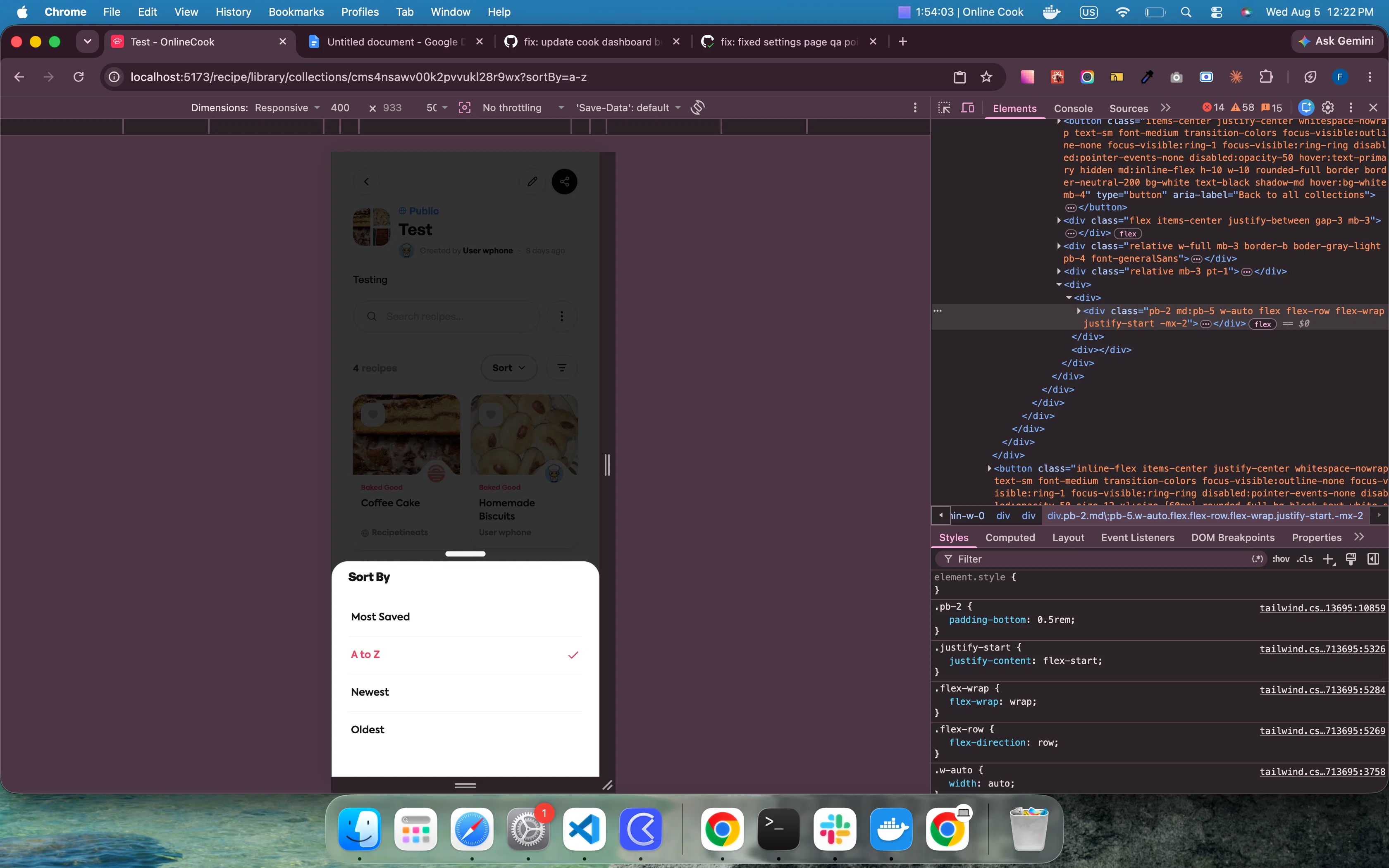Click the share icon on the collection page

coord(565,182)
